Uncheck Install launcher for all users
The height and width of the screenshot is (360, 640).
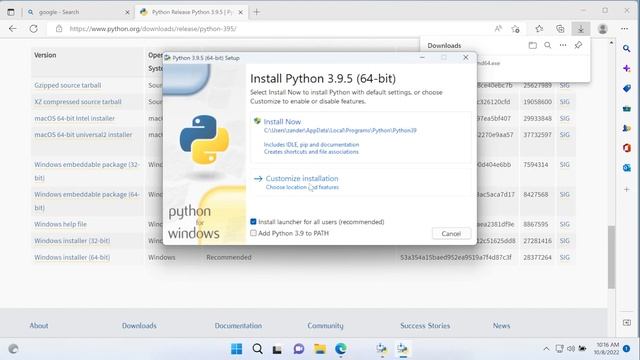pos(253,222)
